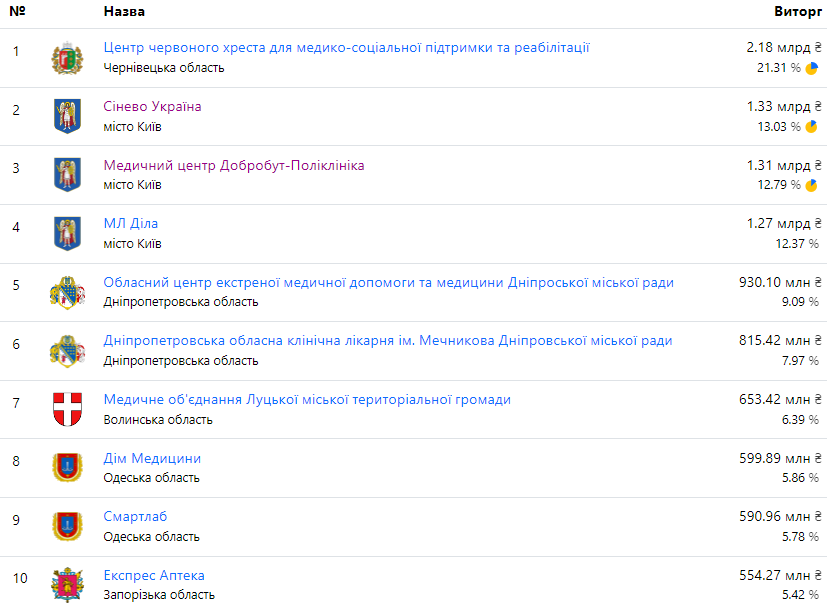
Task: Click the Zaporizhzhia crest beside Експрес Аптека
Action: pyautogui.click(x=67, y=584)
